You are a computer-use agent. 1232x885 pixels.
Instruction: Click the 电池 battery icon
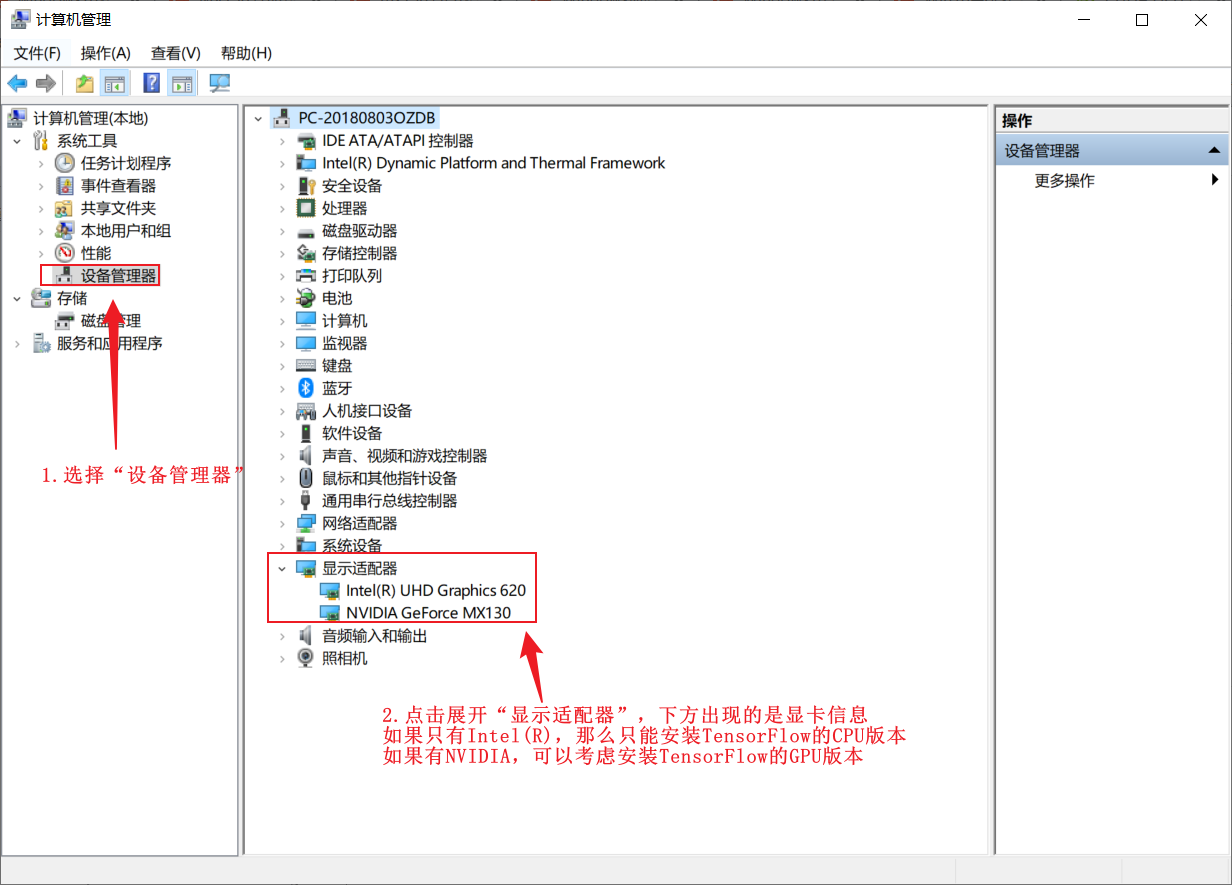(306, 298)
